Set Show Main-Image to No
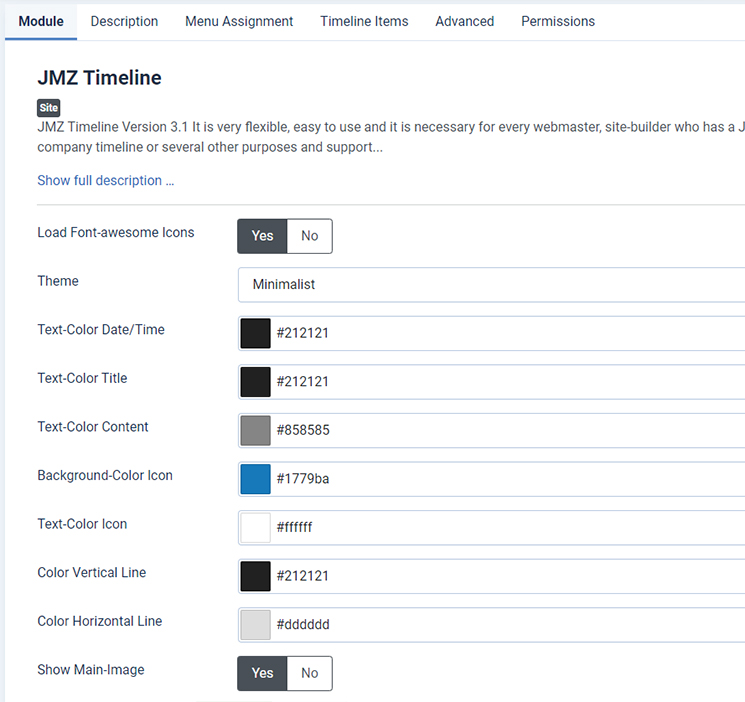Viewport: 745px width, 702px height. [310, 673]
